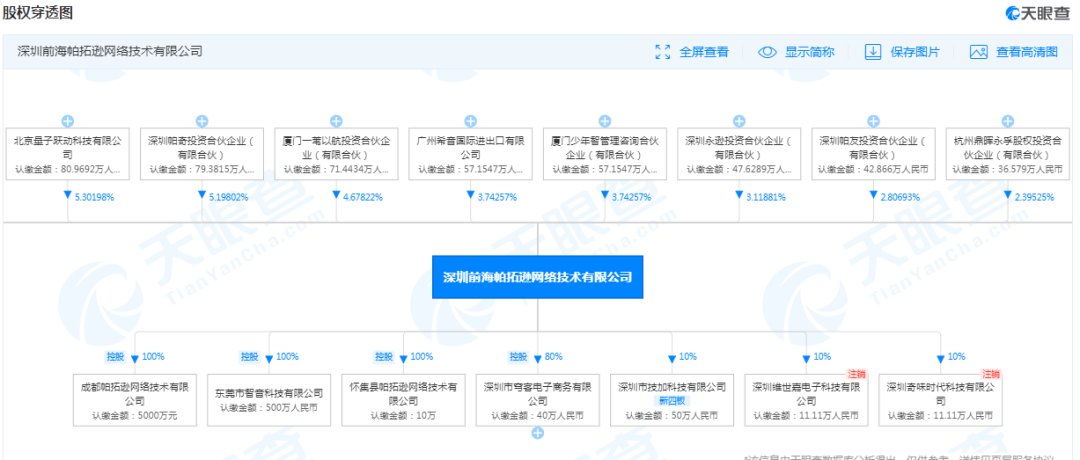Click 控股 tag above 东莞市智睿科技
Image resolution: width=1080 pixels, height=460 pixels.
[248, 357]
